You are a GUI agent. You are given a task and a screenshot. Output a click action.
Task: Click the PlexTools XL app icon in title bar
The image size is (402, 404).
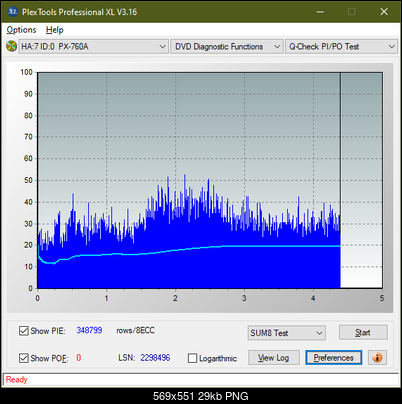click(x=12, y=12)
